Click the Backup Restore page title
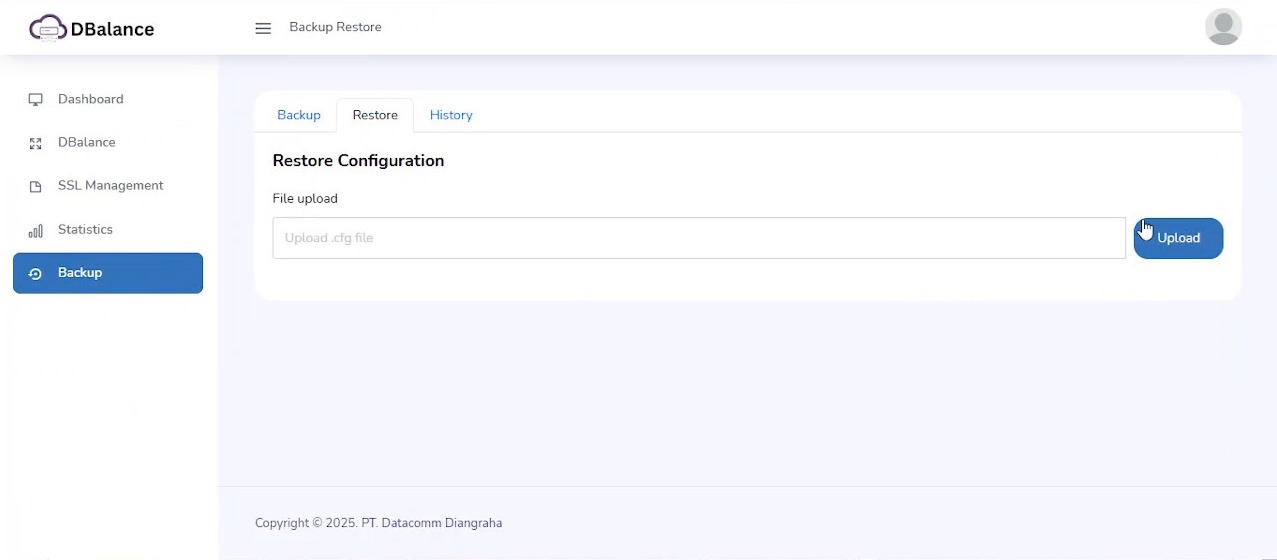The height and width of the screenshot is (560, 1277). pyautogui.click(x=335, y=27)
